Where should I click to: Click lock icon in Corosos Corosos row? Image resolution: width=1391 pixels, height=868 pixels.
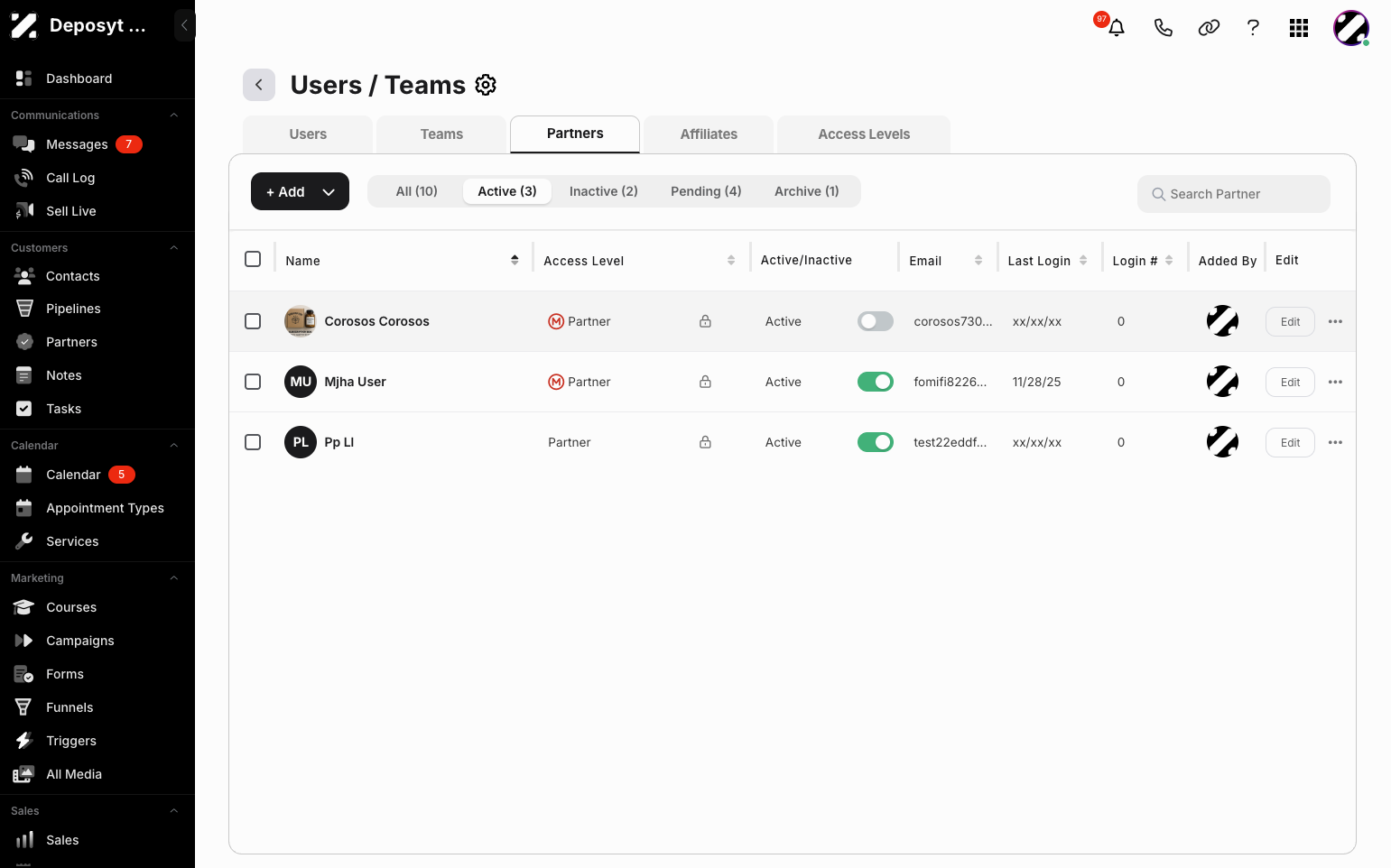[705, 321]
